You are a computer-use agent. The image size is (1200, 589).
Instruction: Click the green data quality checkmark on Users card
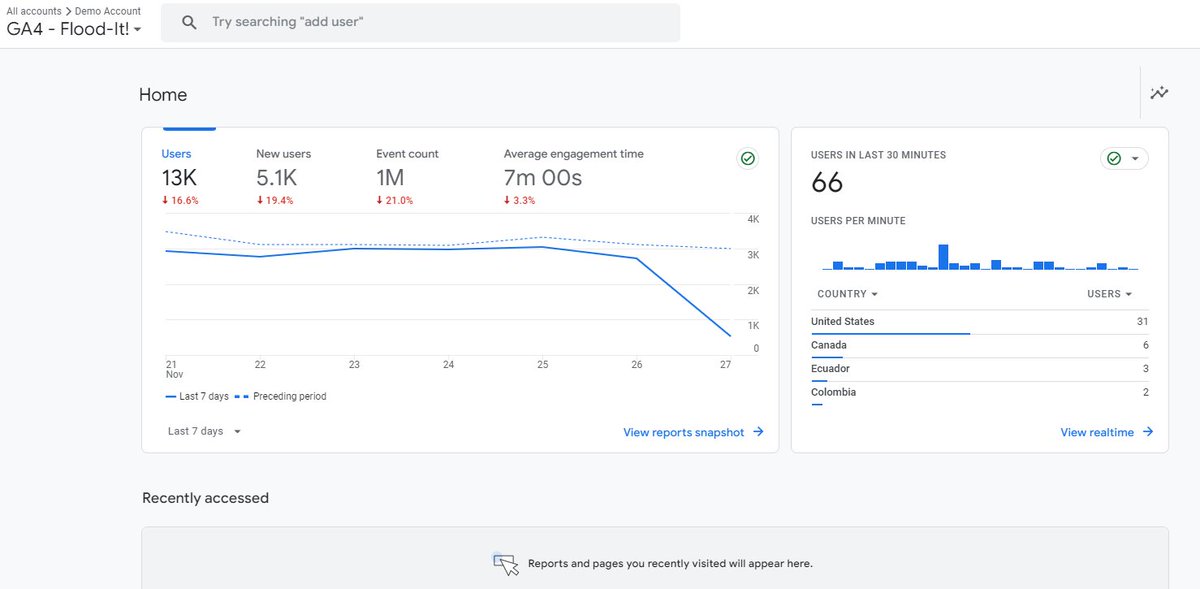pos(747,158)
